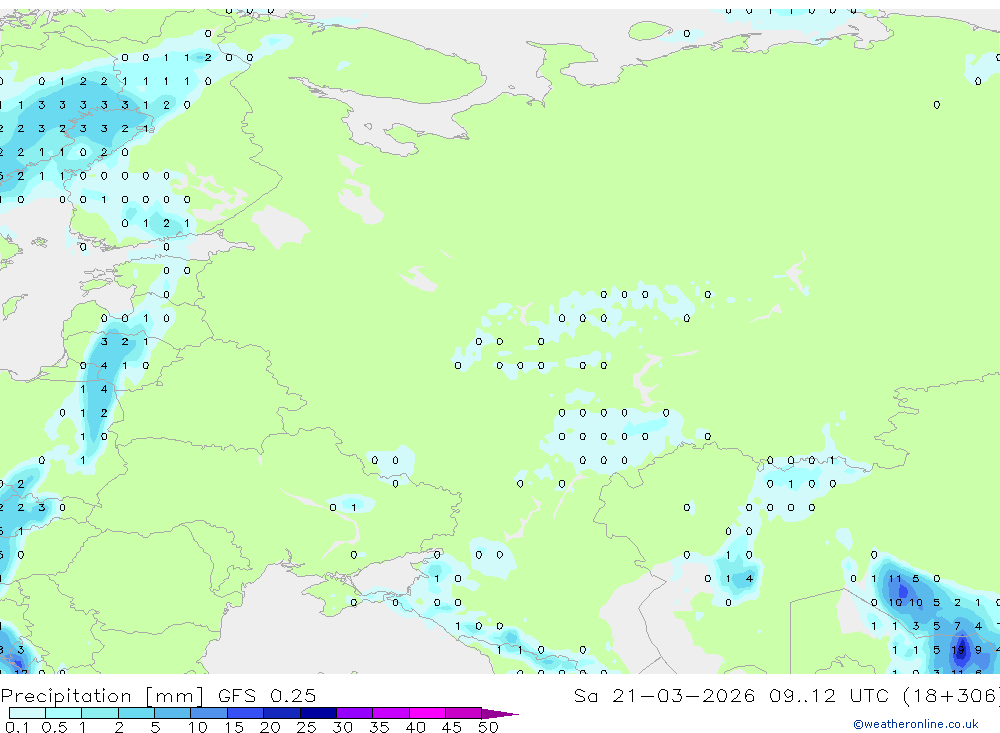This screenshot has height=733, width=1000.
Task: Click the 1–2 mm legend color box
Action: point(100,713)
